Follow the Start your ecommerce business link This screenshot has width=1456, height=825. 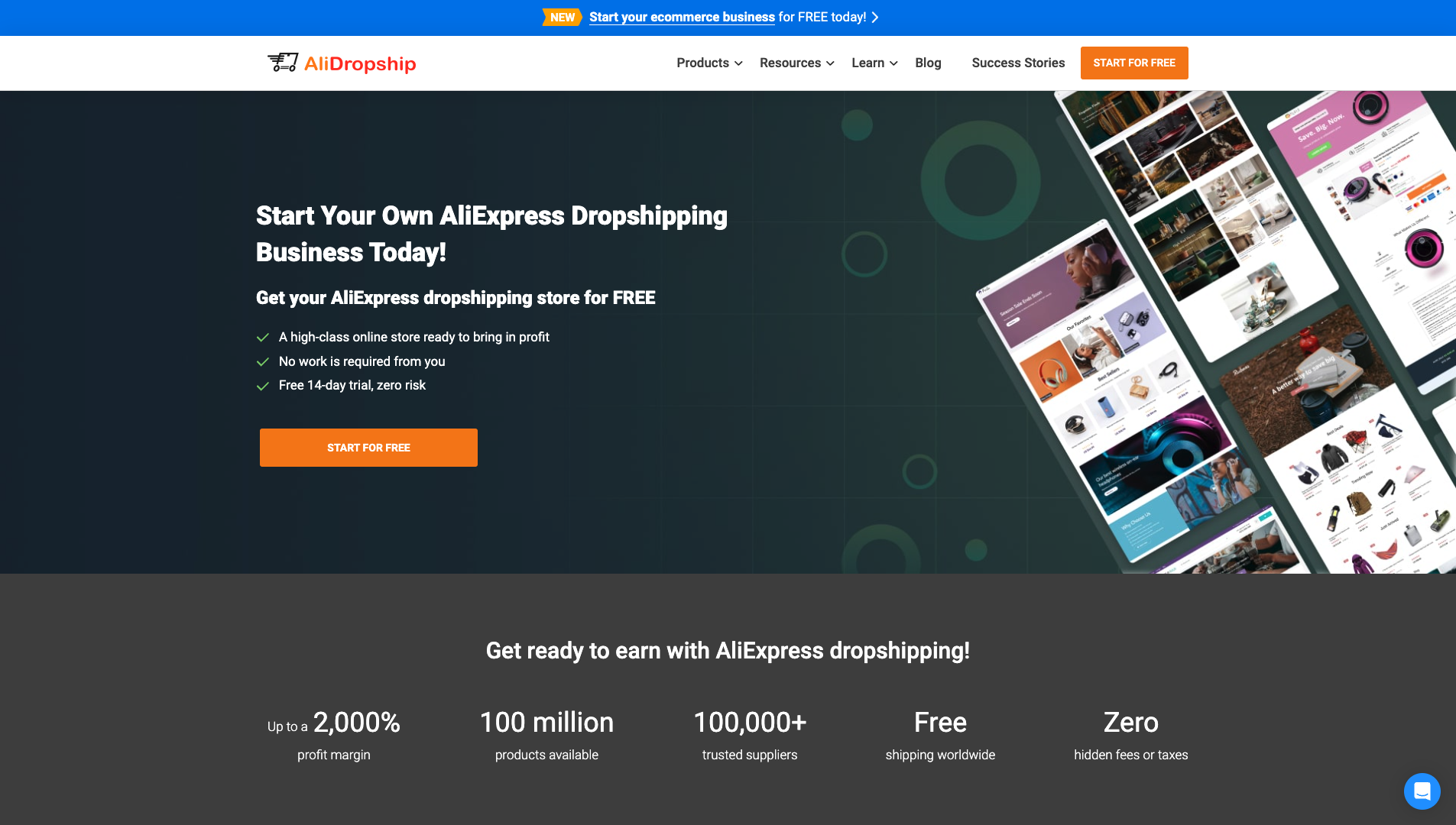coord(682,18)
